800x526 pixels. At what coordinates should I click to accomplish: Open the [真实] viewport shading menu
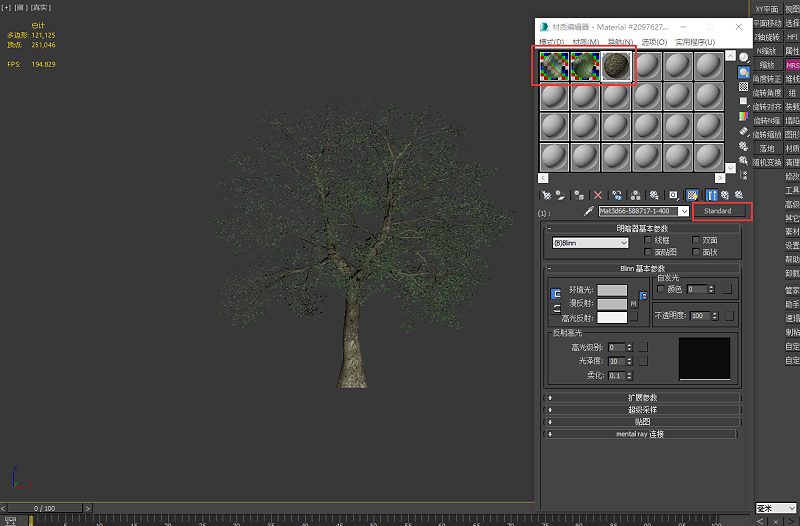point(41,8)
